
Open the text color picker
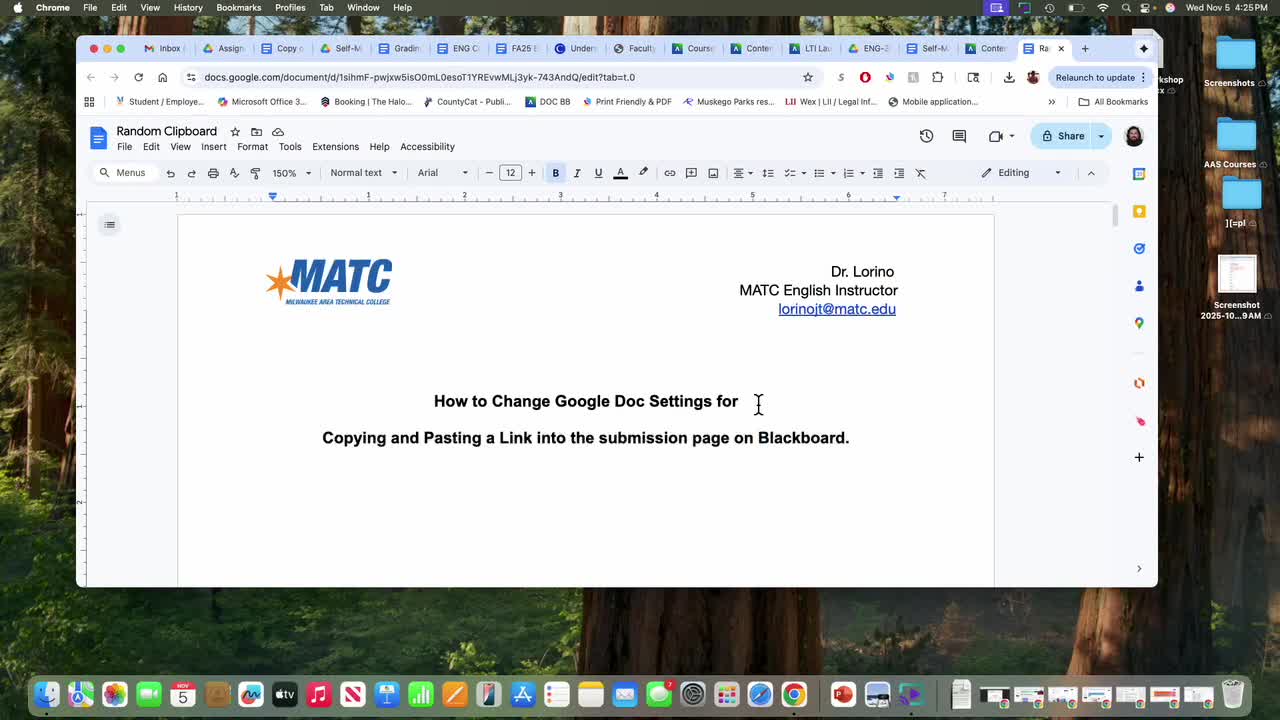point(620,173)
